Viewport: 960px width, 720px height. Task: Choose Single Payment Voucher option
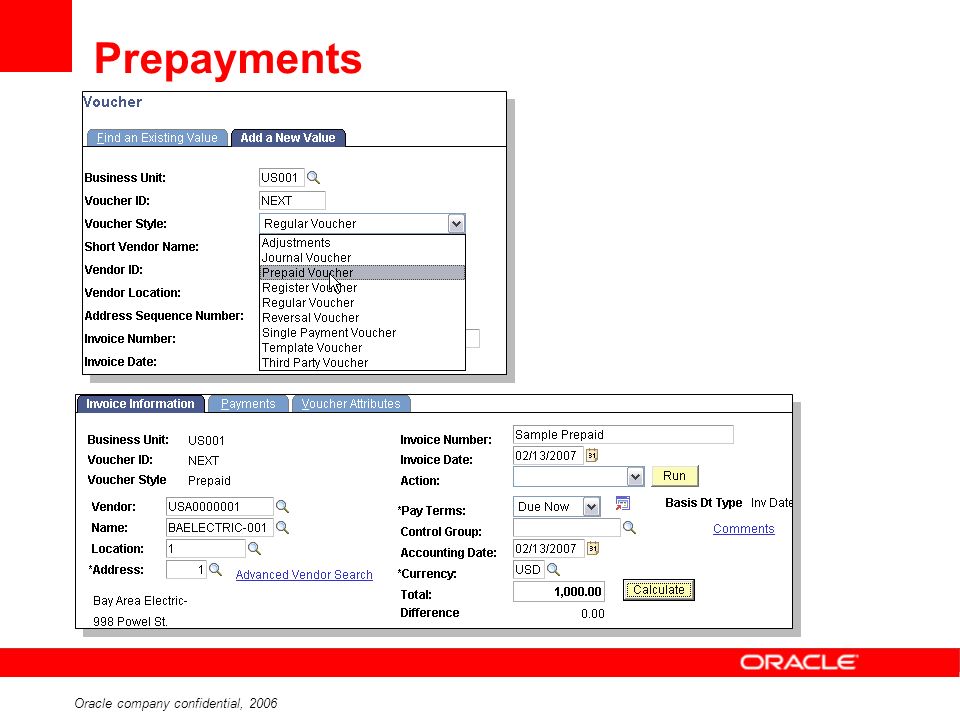(362, 332)
